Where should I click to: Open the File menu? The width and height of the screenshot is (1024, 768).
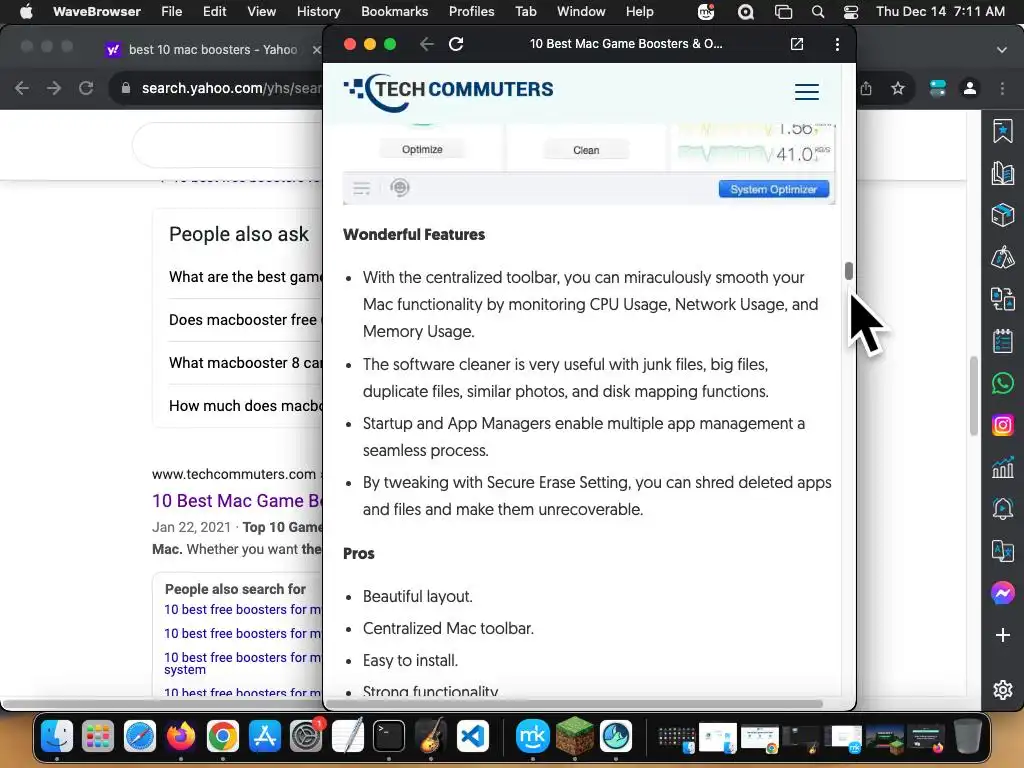[172, 11]
